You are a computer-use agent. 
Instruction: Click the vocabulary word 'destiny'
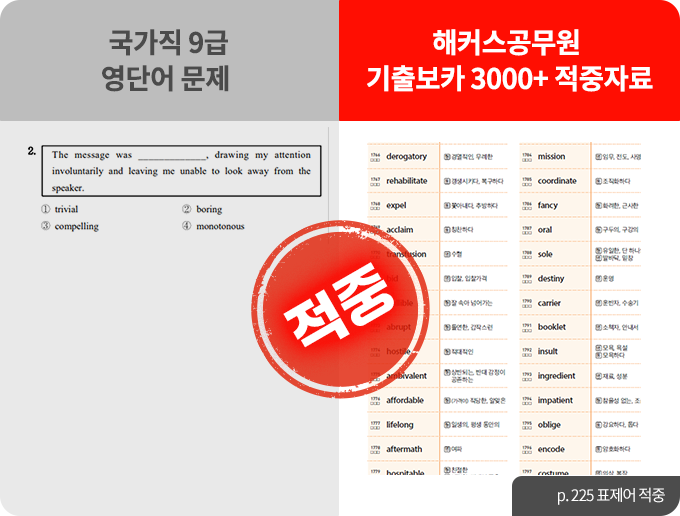pyautogui.click(x=551, y=279)
